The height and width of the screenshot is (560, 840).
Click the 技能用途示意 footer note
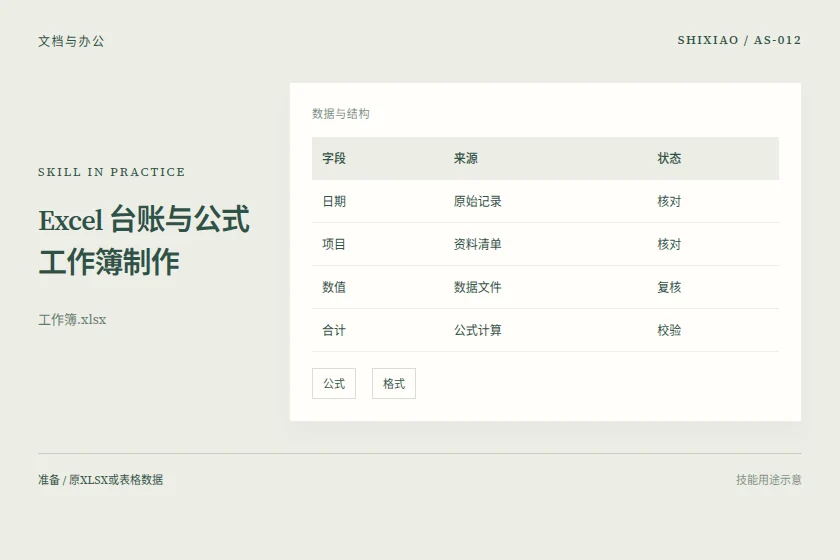point(769,480)
